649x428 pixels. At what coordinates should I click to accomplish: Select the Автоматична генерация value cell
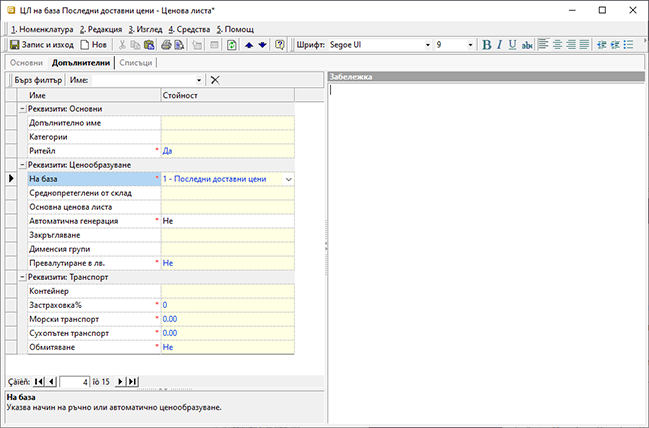tap(227, 221)
